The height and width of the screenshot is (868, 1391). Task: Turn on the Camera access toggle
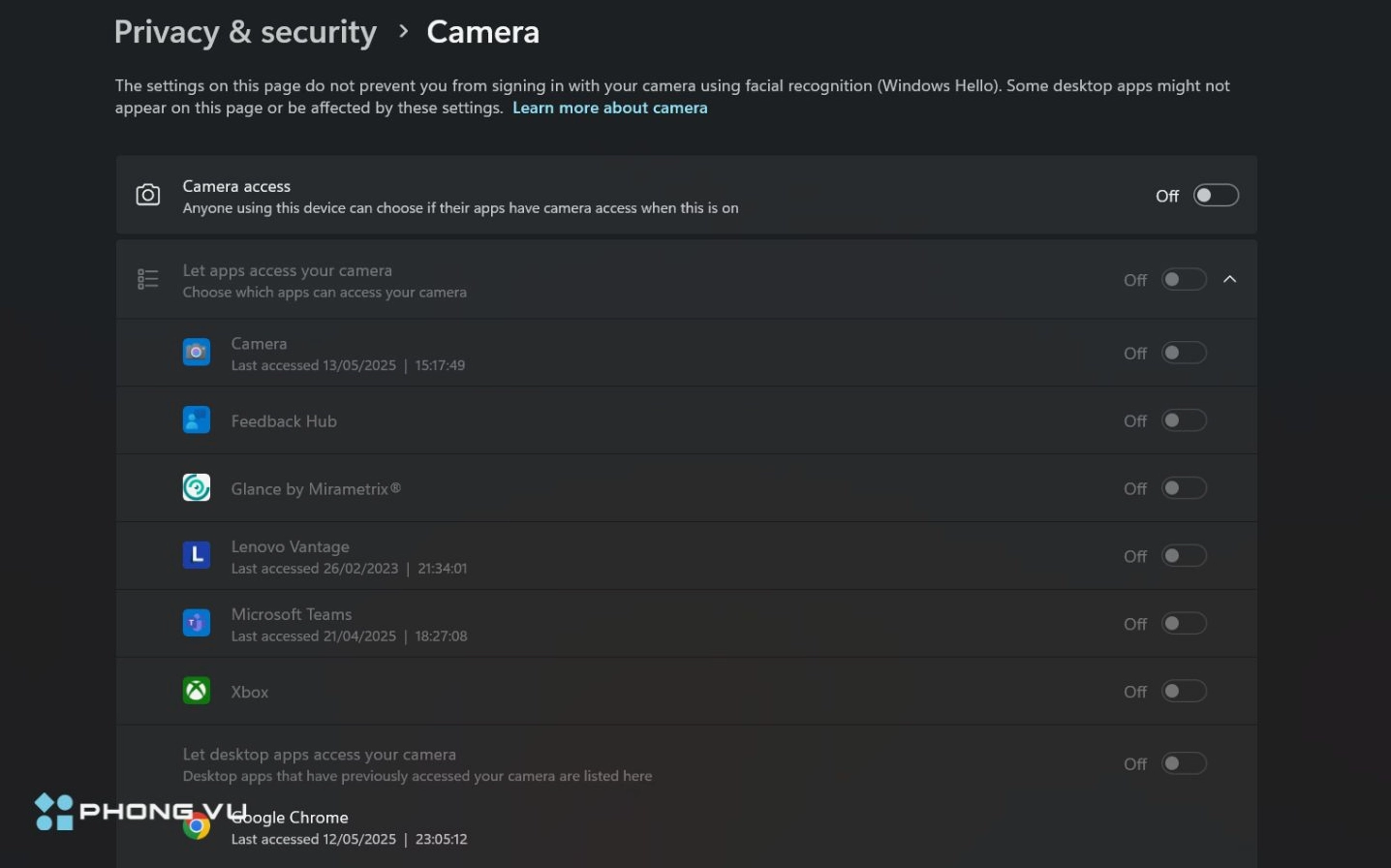click(1215, 196)
